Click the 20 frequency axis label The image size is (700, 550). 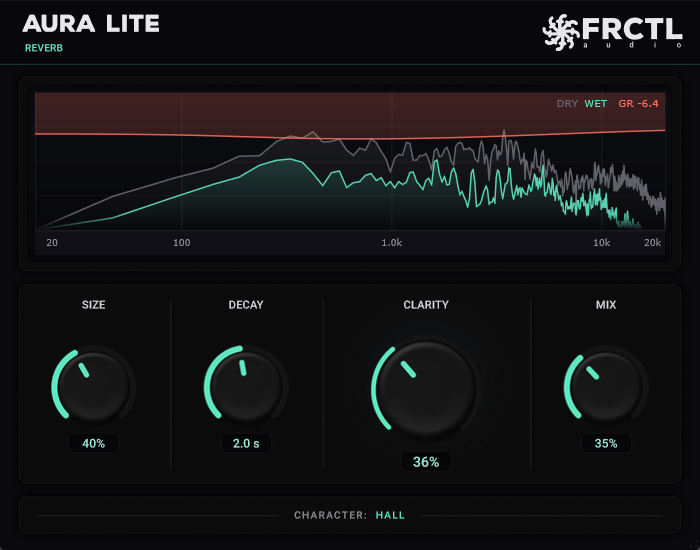(52, 242)
